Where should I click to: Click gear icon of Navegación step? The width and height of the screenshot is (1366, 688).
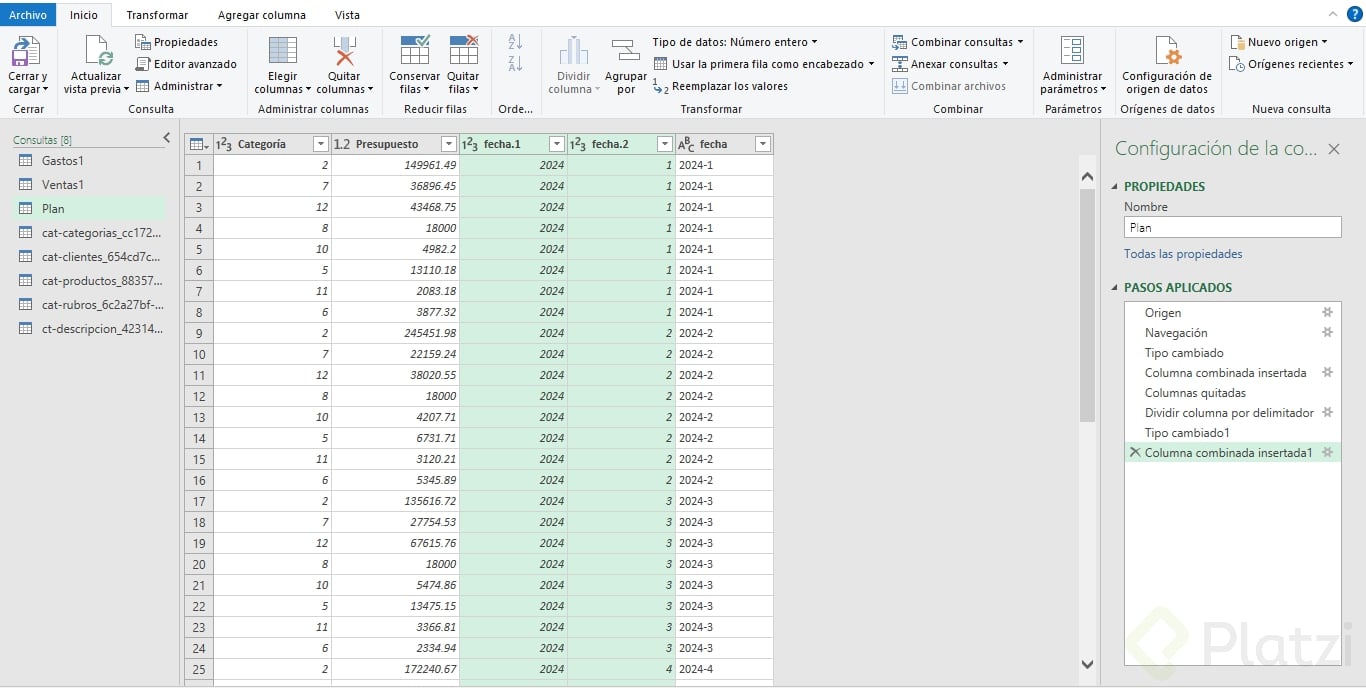(x=1327, y=332)
